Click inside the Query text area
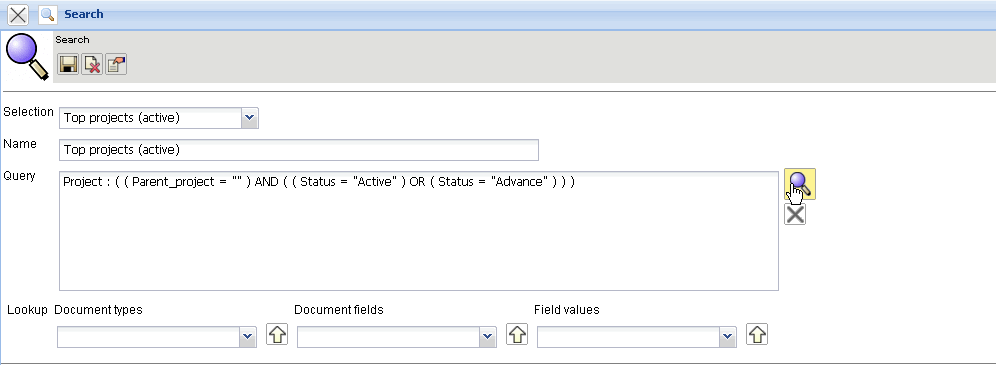This screenshot has height=365, width=996. [419, 230]
